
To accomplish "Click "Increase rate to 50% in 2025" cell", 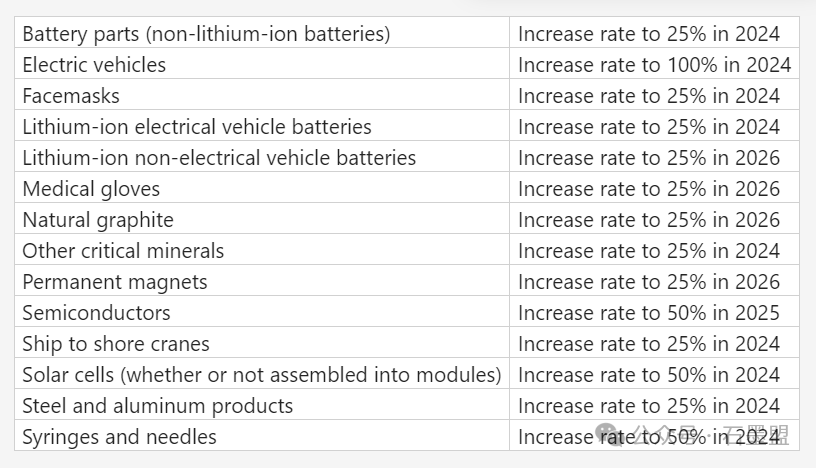I will click(x=648, y=313).
